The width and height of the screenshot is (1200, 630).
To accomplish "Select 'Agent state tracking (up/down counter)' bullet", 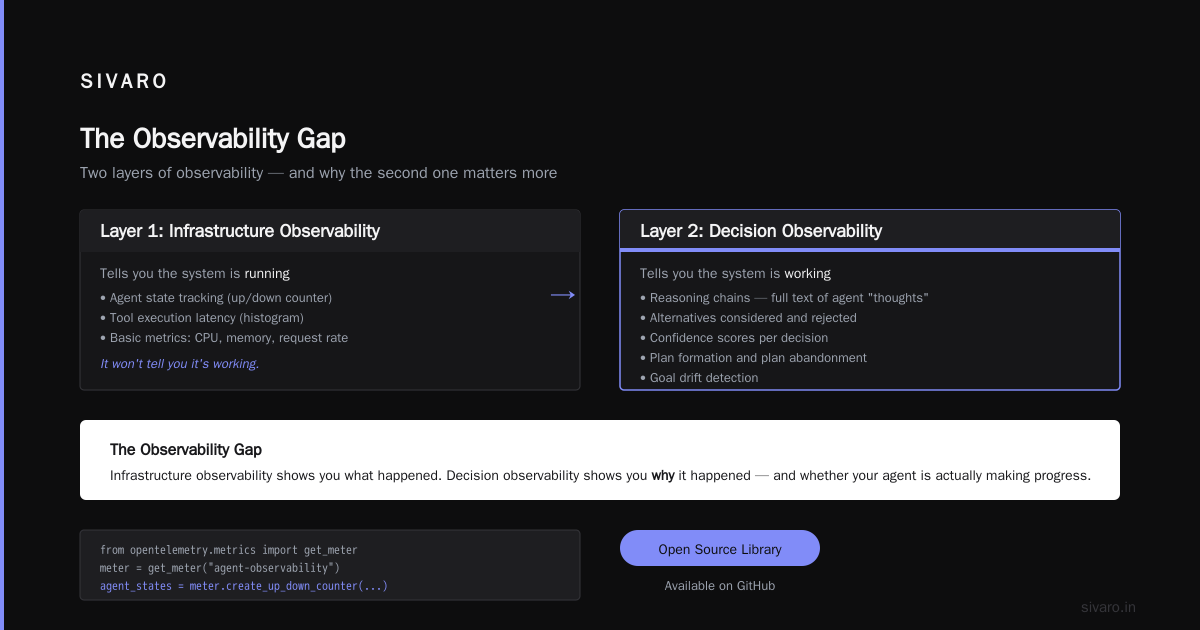I will click(x=216, y=298).
